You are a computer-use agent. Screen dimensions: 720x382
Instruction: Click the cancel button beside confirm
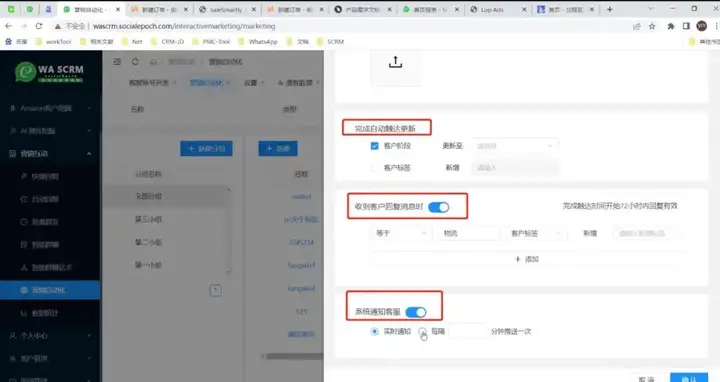(647, 377)
